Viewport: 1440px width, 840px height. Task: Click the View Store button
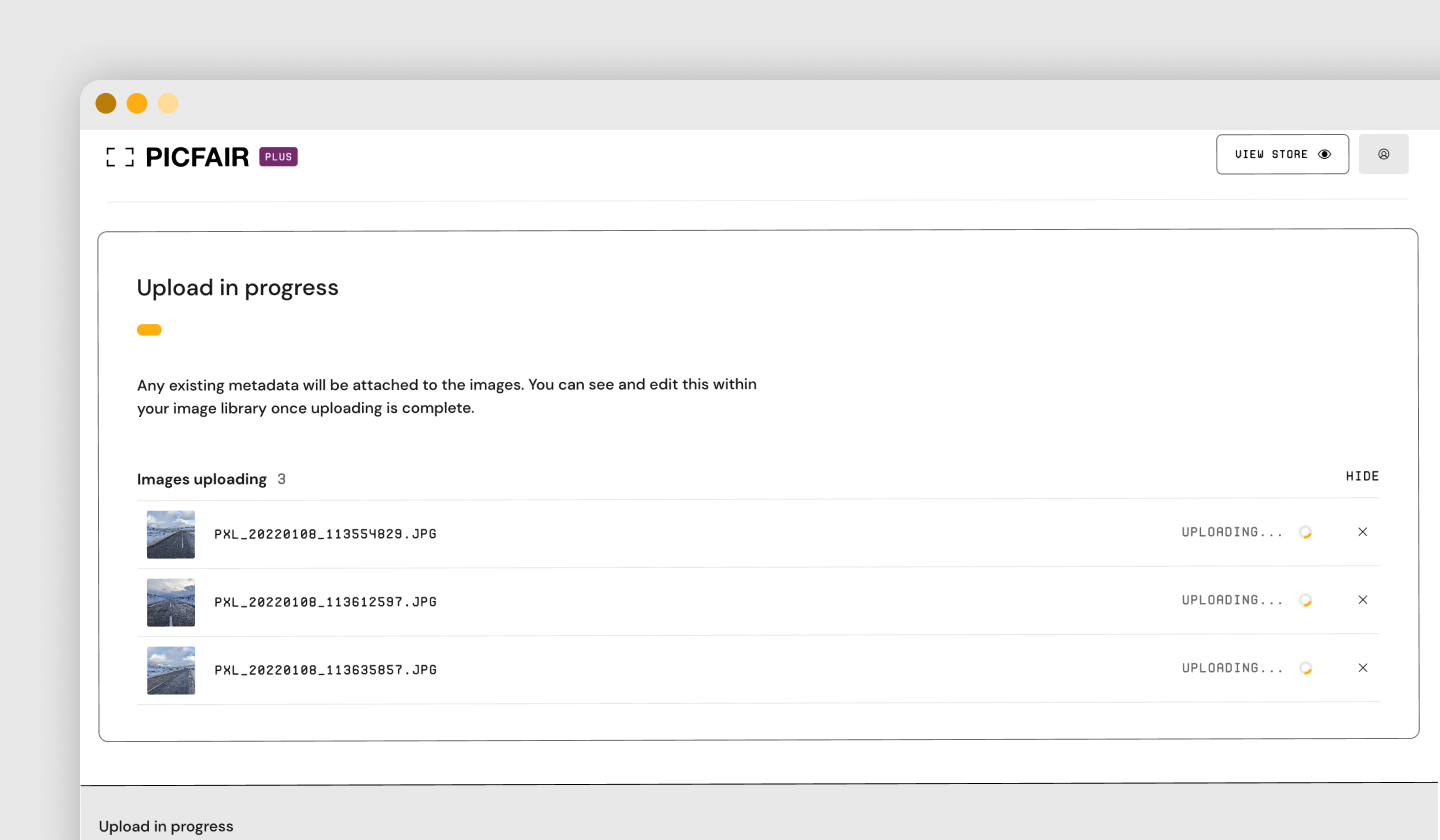coord(1282,154)
